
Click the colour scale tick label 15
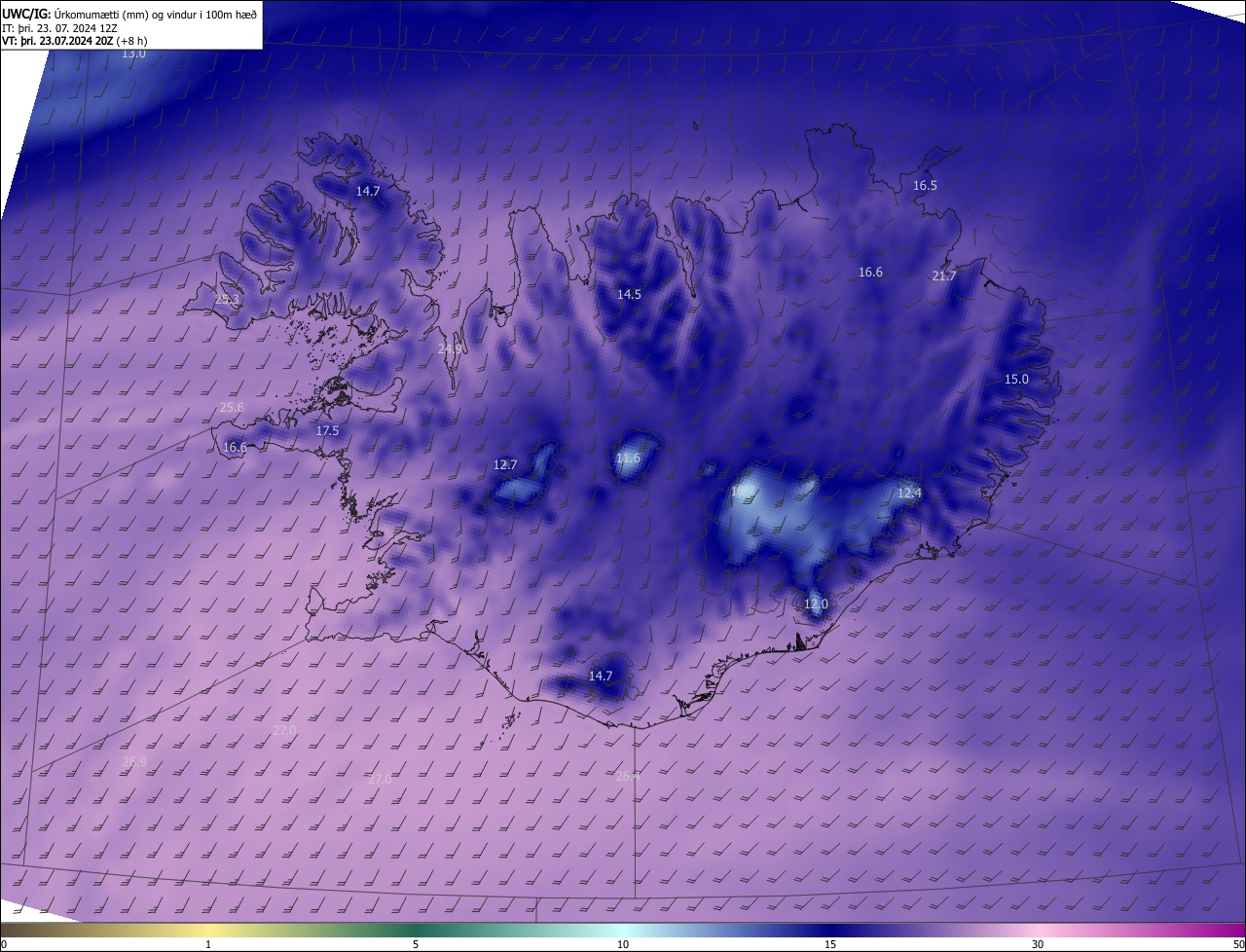pos(830,944)
